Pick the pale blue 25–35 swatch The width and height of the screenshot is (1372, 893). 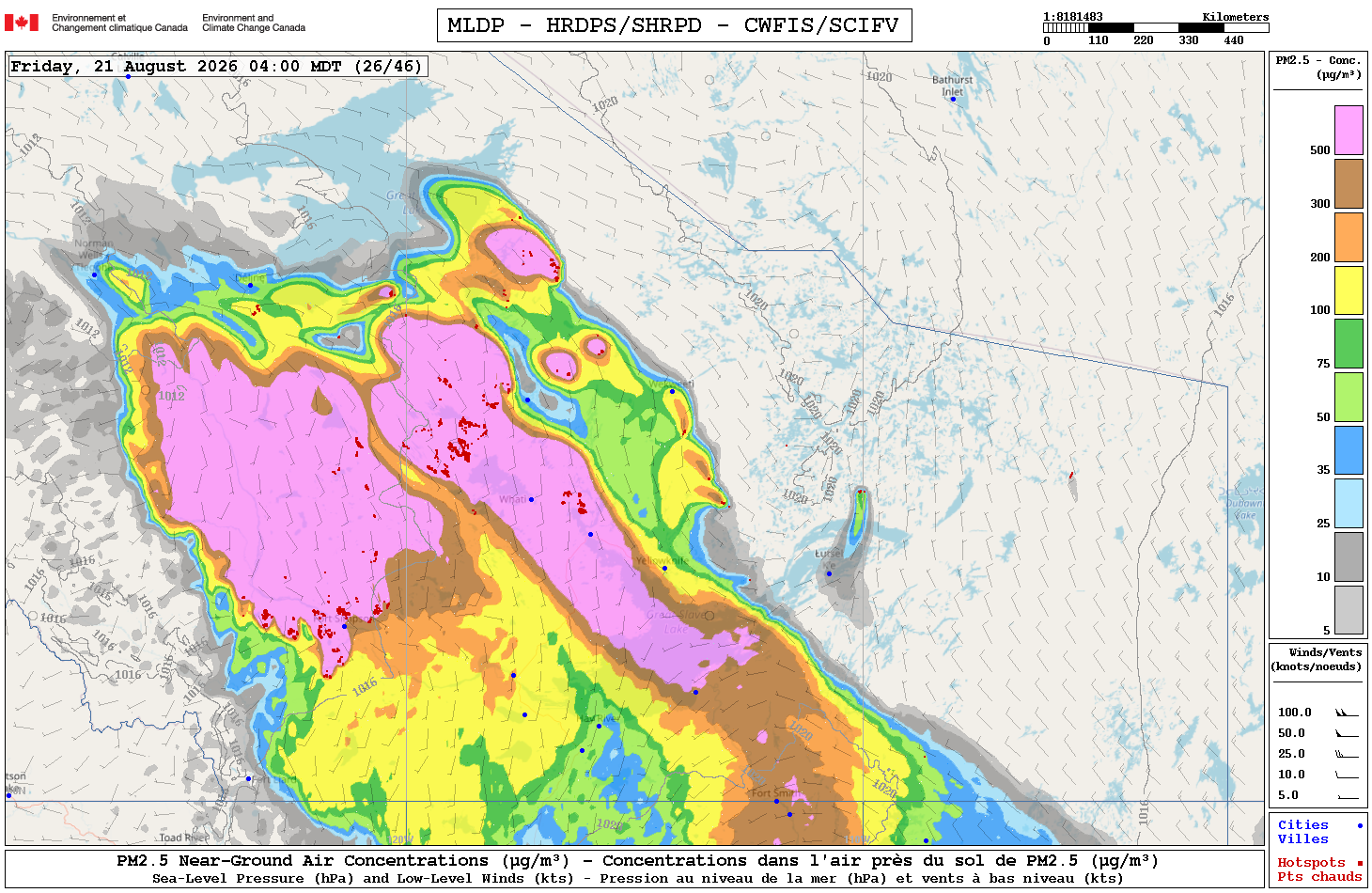pos(1349,503)
